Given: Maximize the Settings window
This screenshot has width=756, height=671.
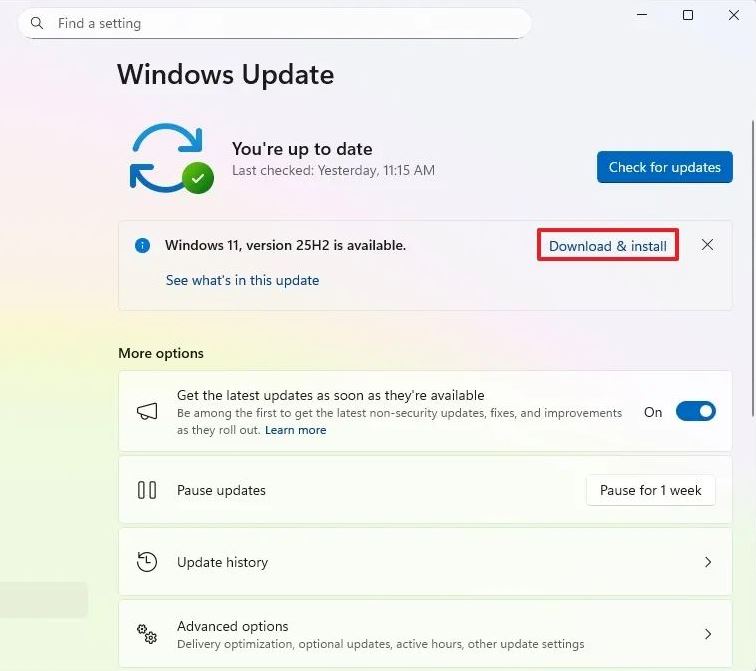Looking at the screenshot, I should point(688,15).
